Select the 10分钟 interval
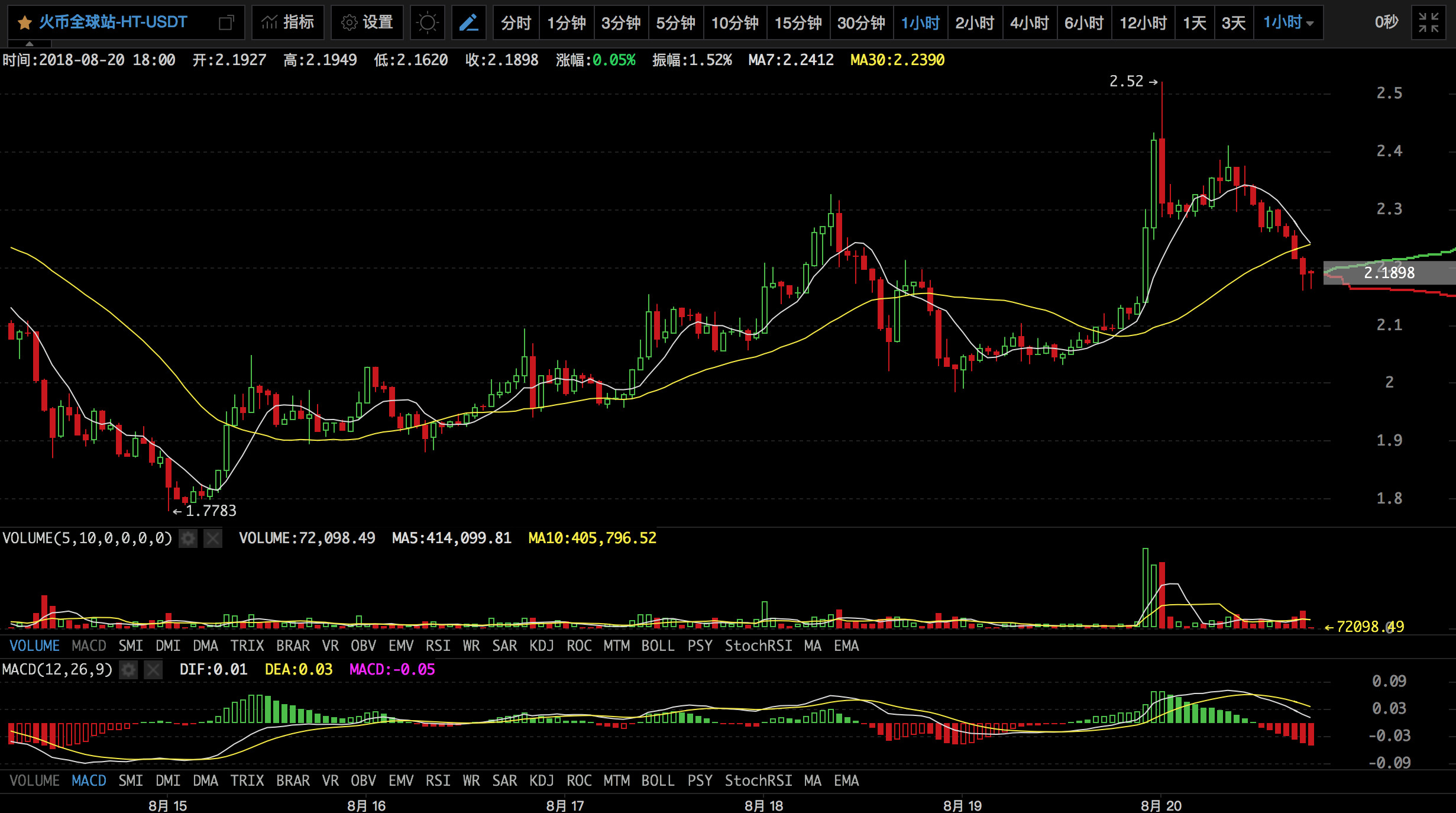1456x813 pixels. [735, 23]
